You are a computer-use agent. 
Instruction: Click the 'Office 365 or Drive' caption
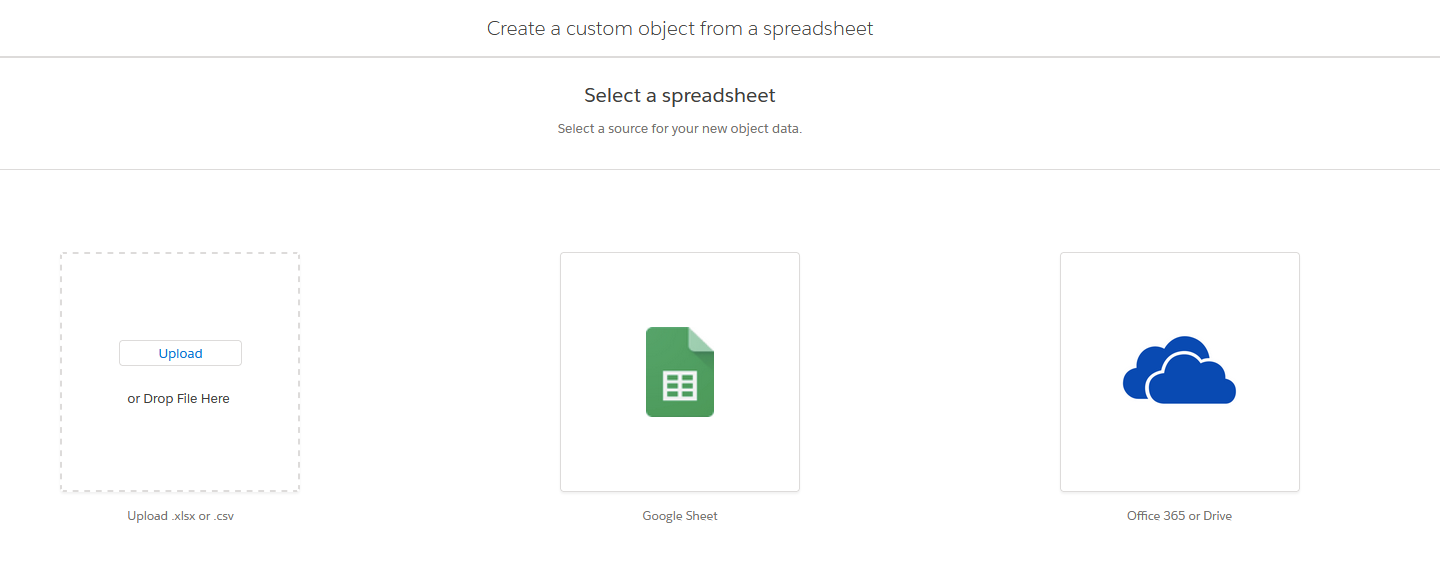(x=1179, y=515)
